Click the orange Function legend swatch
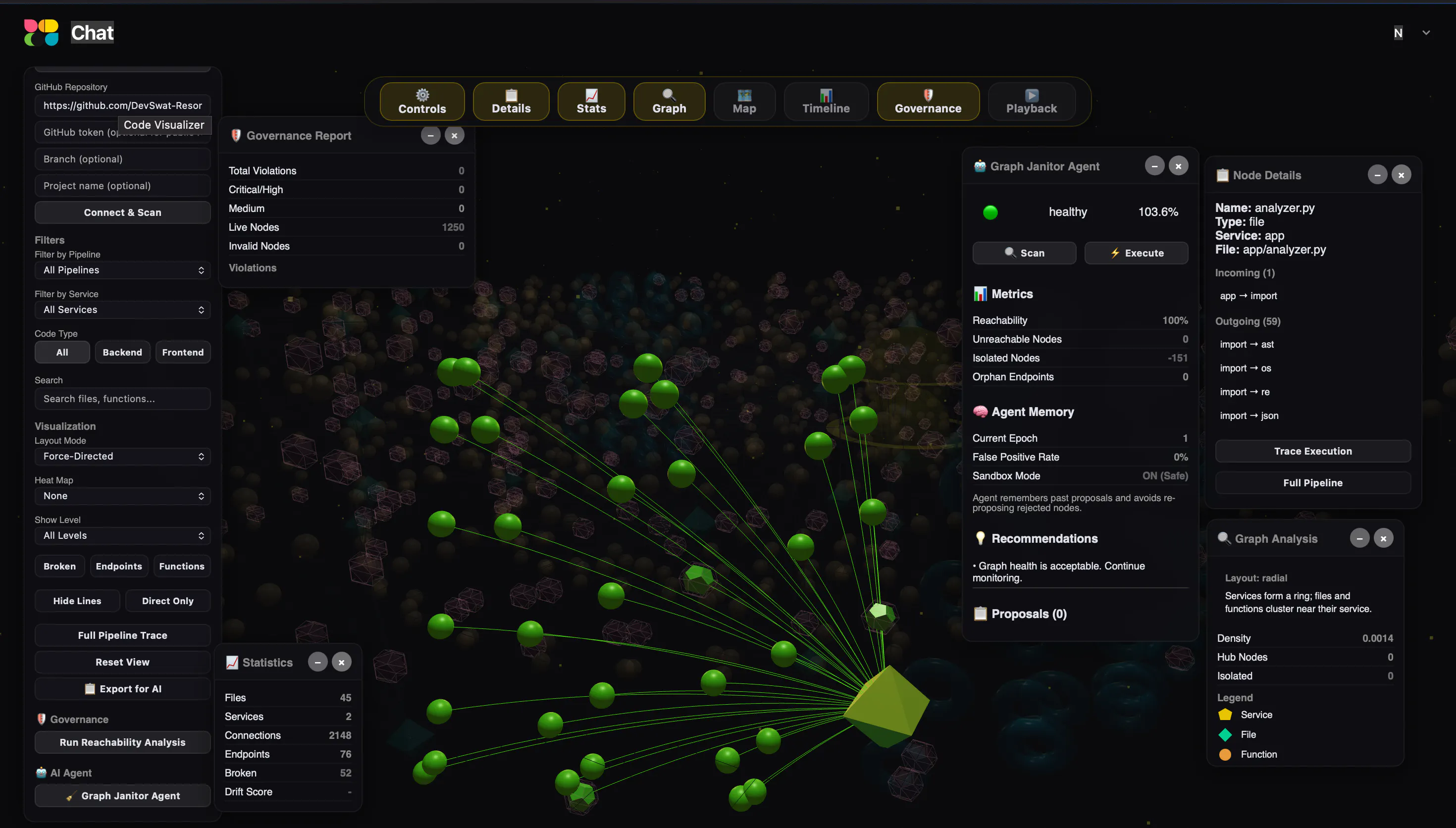 (1225, 755)
